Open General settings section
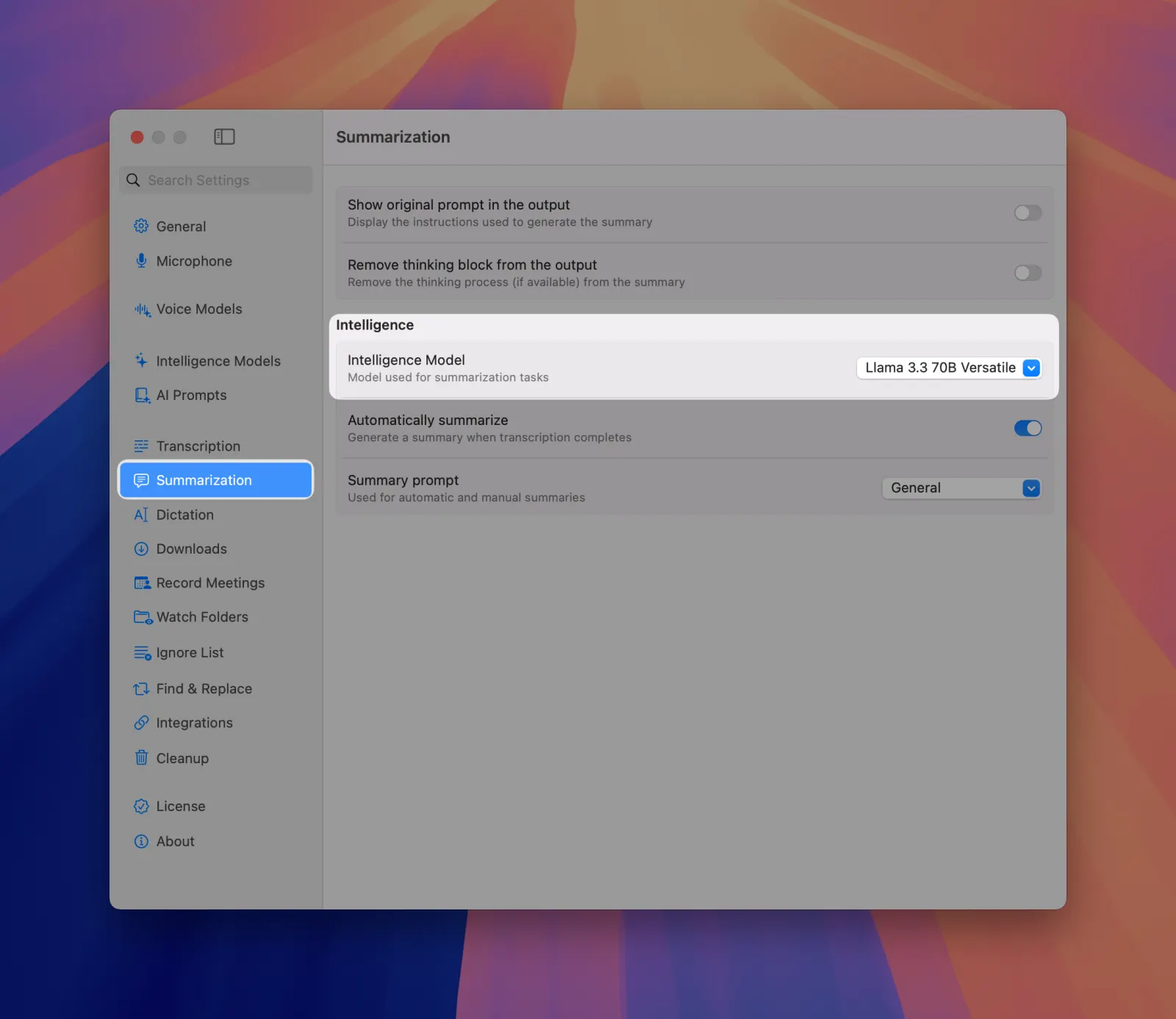Image resolution: width=1176 pixels, height=1019 pixels. pyautogui.click(x=215, y=226)
